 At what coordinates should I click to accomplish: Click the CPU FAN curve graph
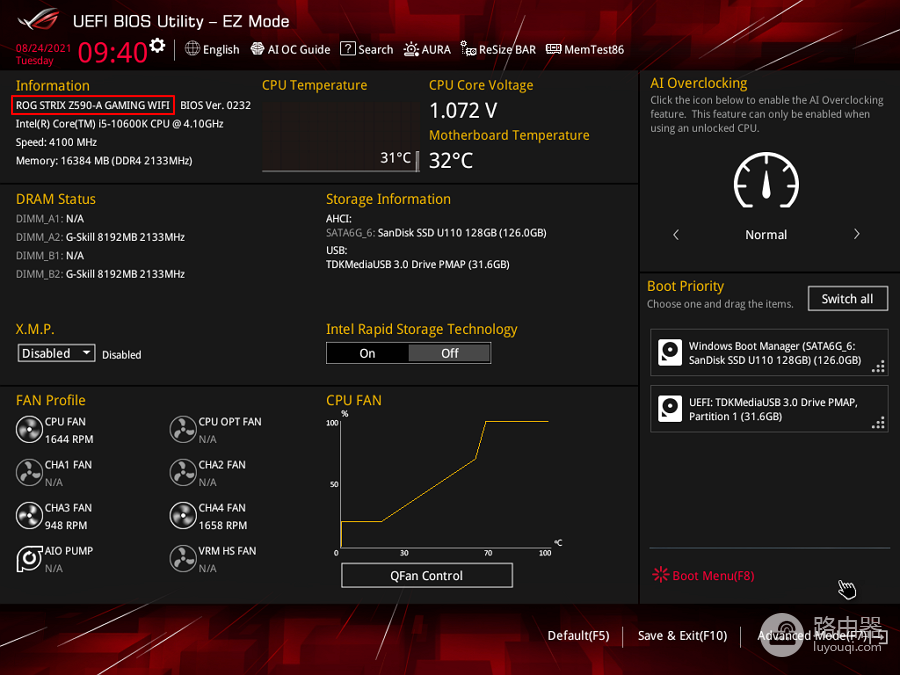coord(445,483)
